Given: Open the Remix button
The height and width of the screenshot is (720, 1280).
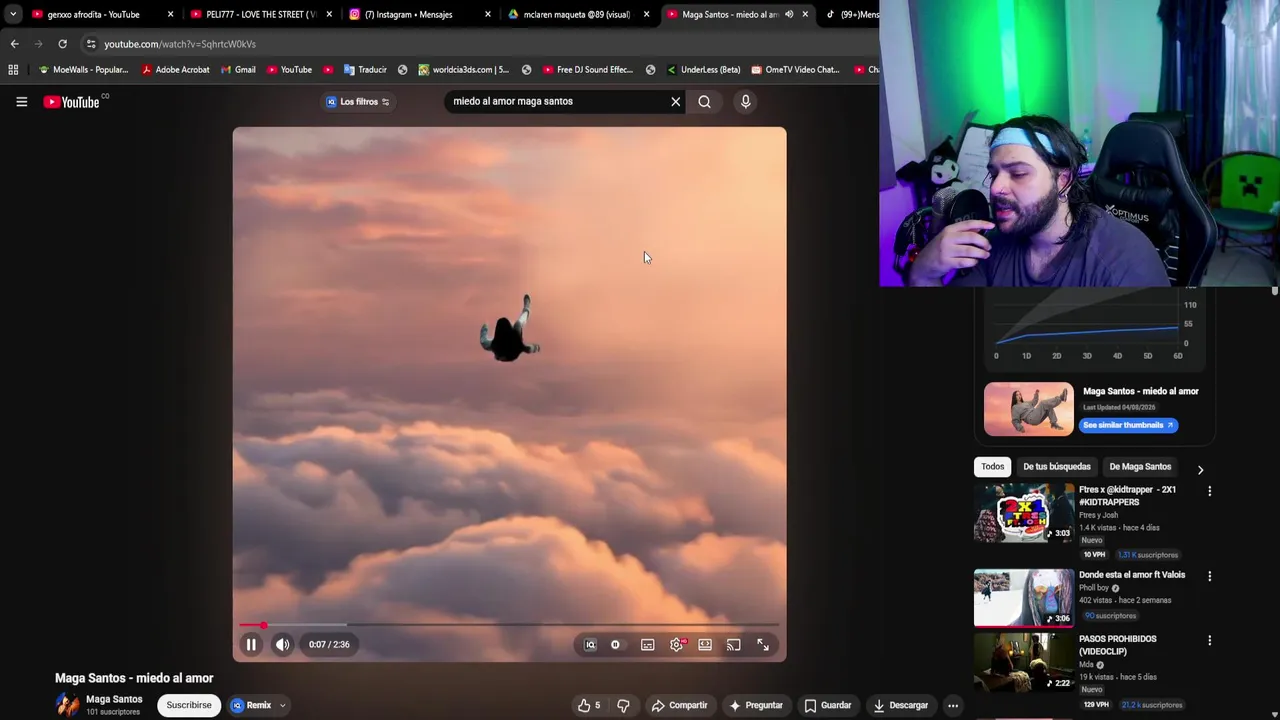Looking at the screenshot, I should tap(251, 705).
